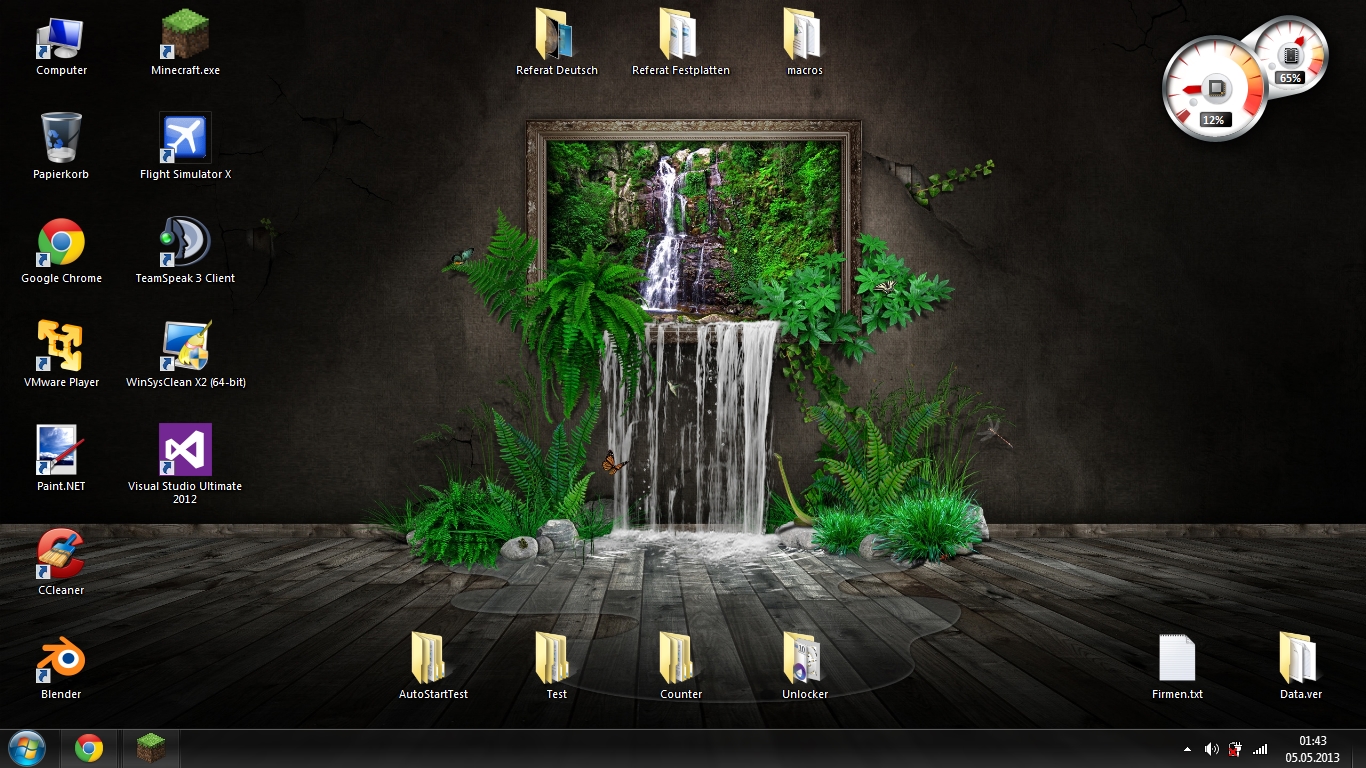Open the taskbar clock and date
The height and width of the screenshot is (768, 1366).
1312,749
